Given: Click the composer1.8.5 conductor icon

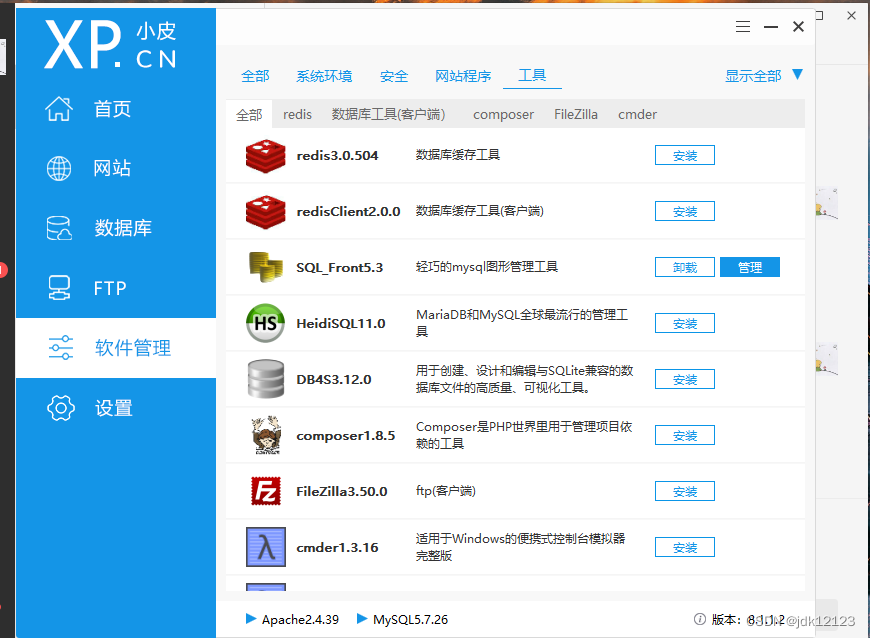Looking at the screenshot, I should pos(266,436).
